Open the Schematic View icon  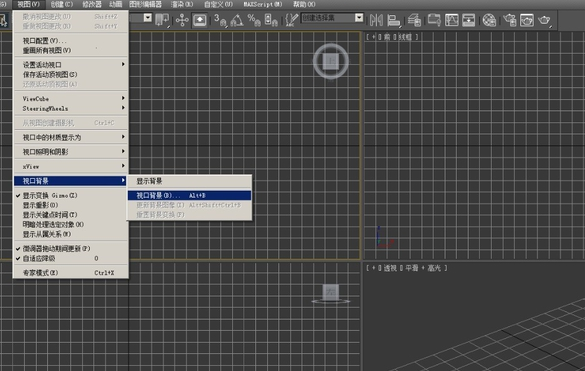(x=469, y=20)
